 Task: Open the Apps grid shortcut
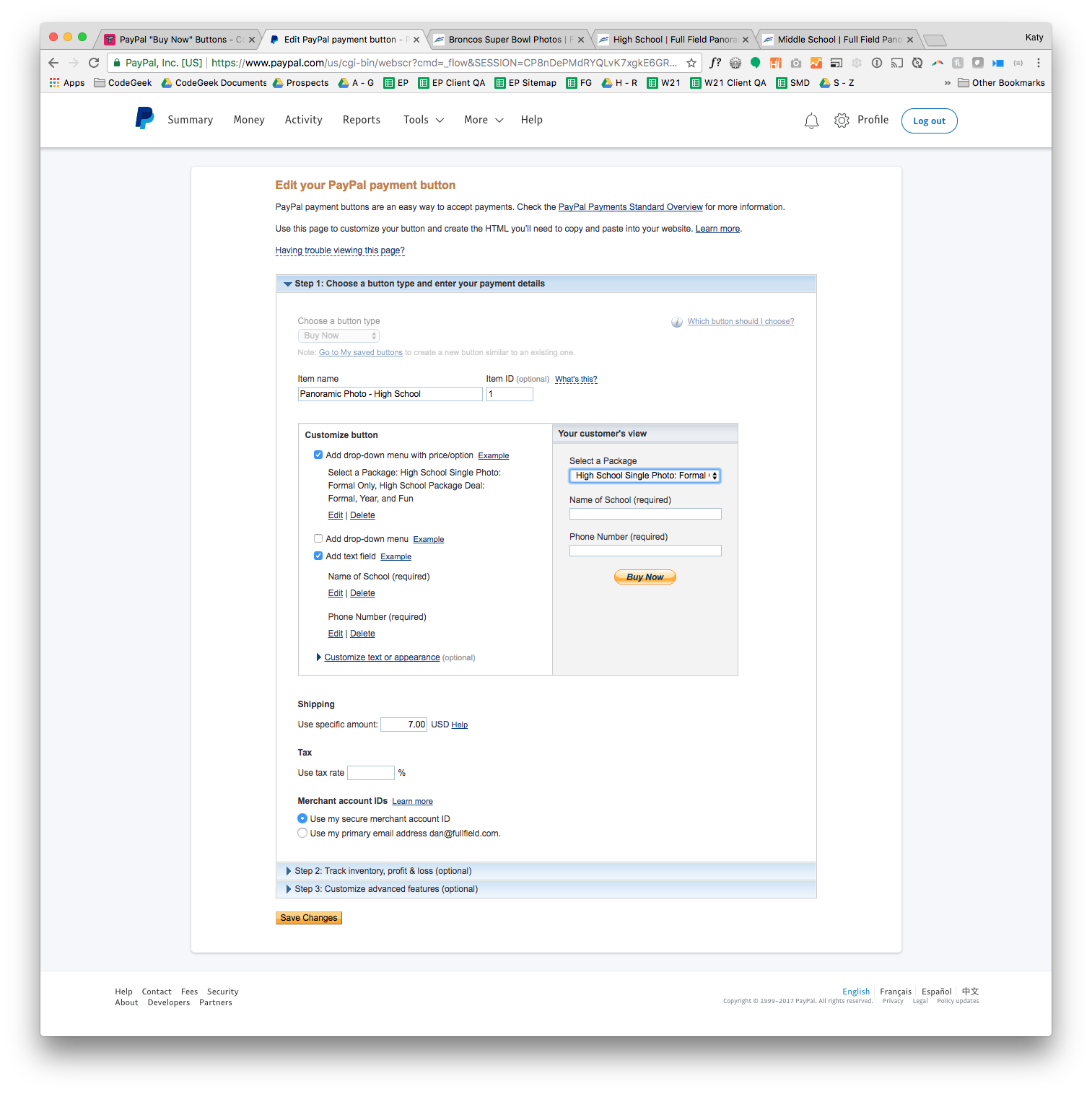click(67, 83)
